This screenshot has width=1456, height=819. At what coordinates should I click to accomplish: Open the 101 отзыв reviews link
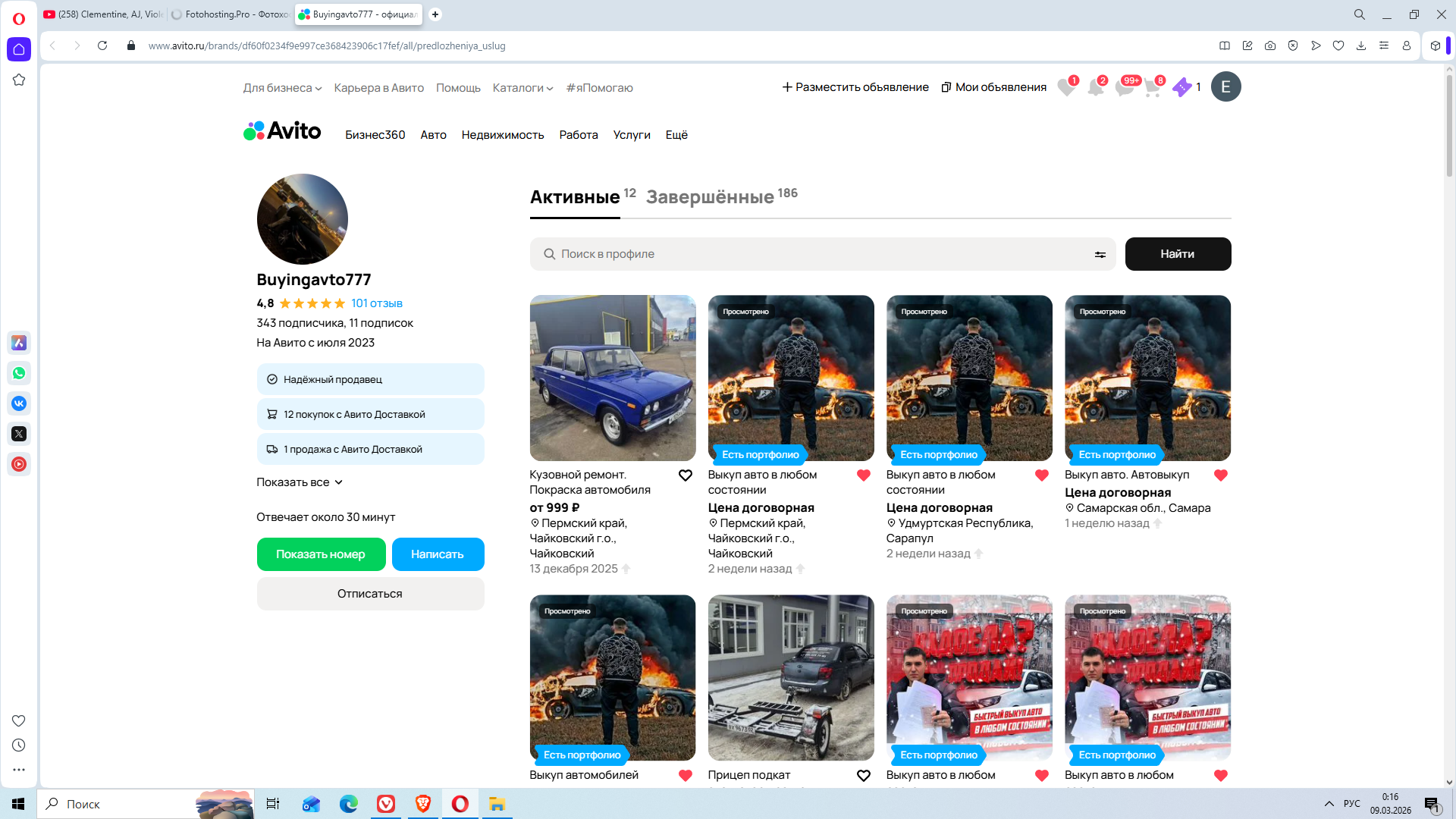pos(376,303)
